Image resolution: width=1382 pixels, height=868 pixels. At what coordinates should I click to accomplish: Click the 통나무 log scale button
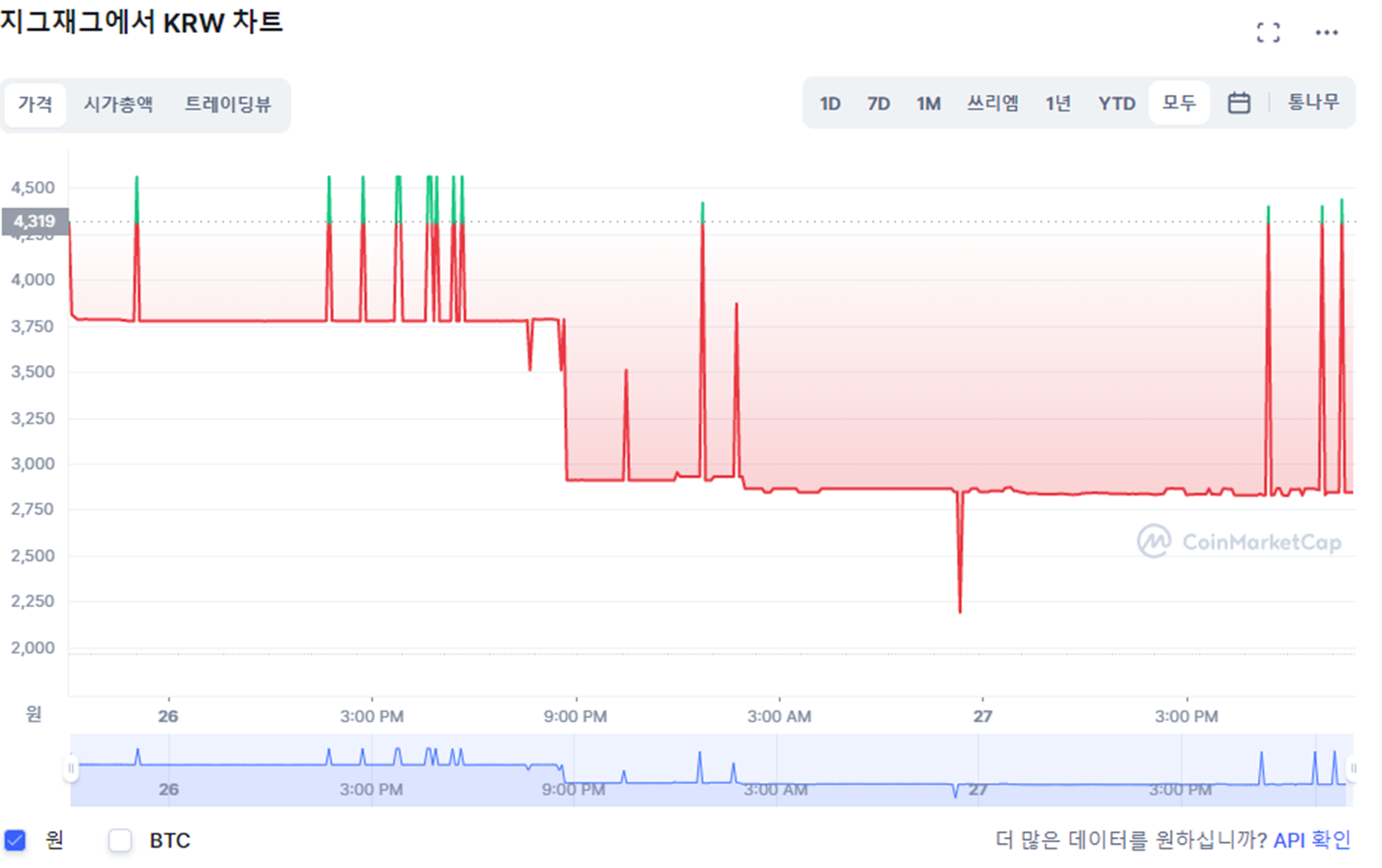[x=1313, y=102]
